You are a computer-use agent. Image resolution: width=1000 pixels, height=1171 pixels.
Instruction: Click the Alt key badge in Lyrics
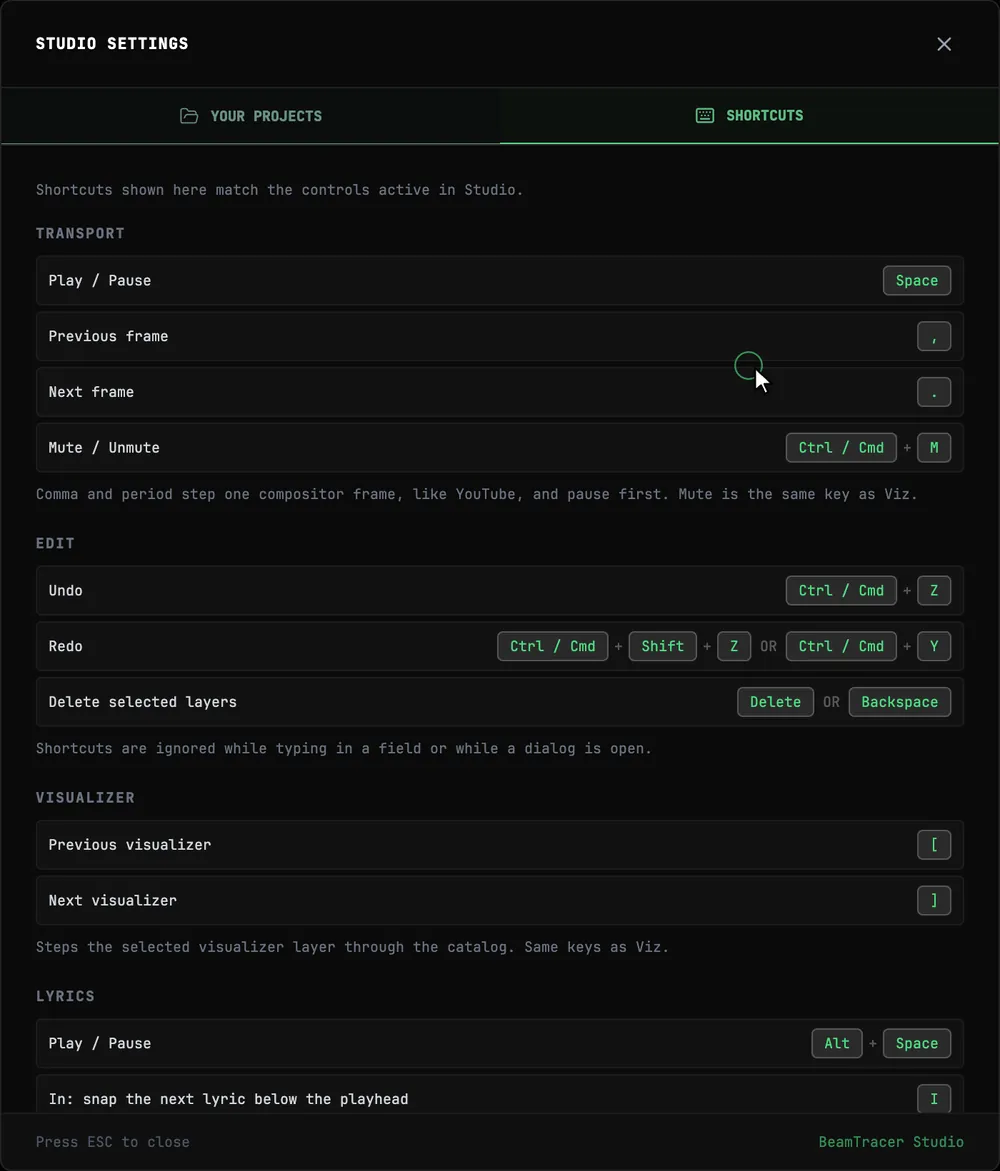point(836,1043)
